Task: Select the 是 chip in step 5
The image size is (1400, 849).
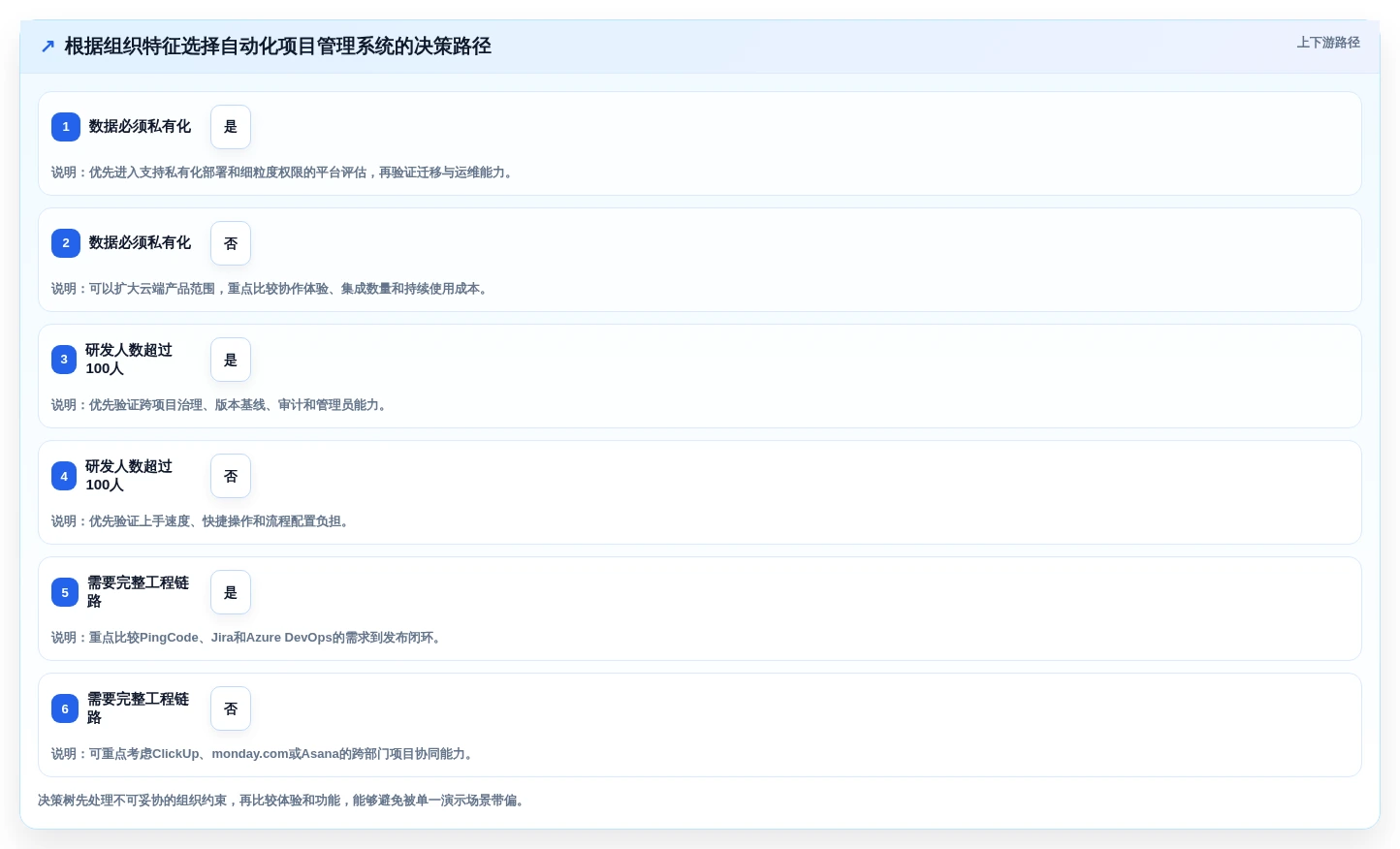Action: point(231,592)
